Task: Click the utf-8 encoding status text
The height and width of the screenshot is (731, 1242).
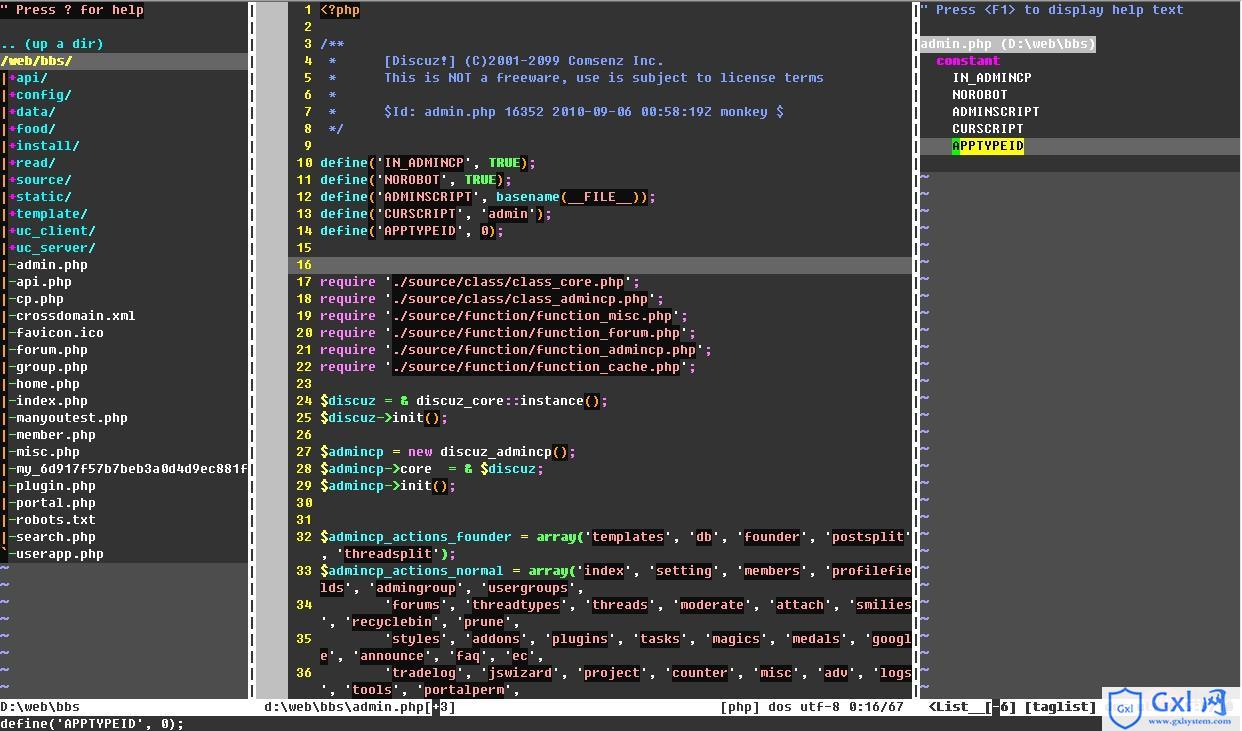Action: [x=820, y=707]
